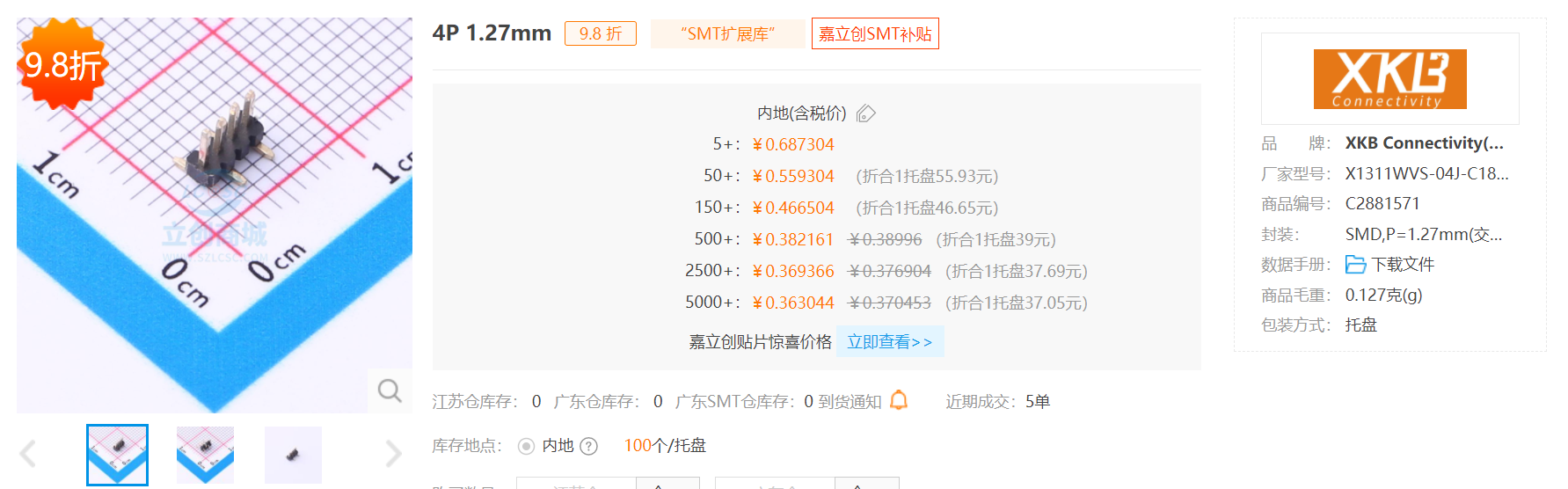Select the third product thumbnail
This screenshot has height=489, width=1568.
(x=293, y=455)
